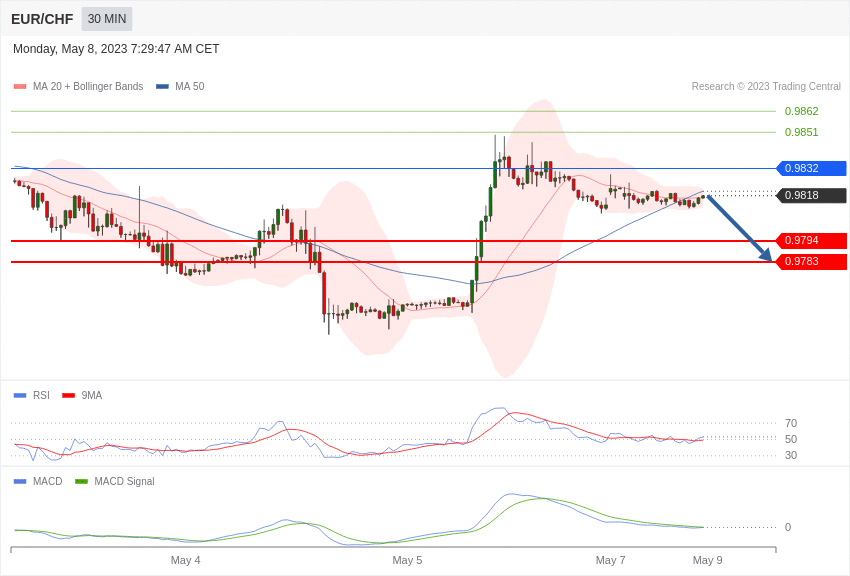Click the Research © 2023 Trading Central text
The height and width of the screenshot is (576, 850).
766,86
